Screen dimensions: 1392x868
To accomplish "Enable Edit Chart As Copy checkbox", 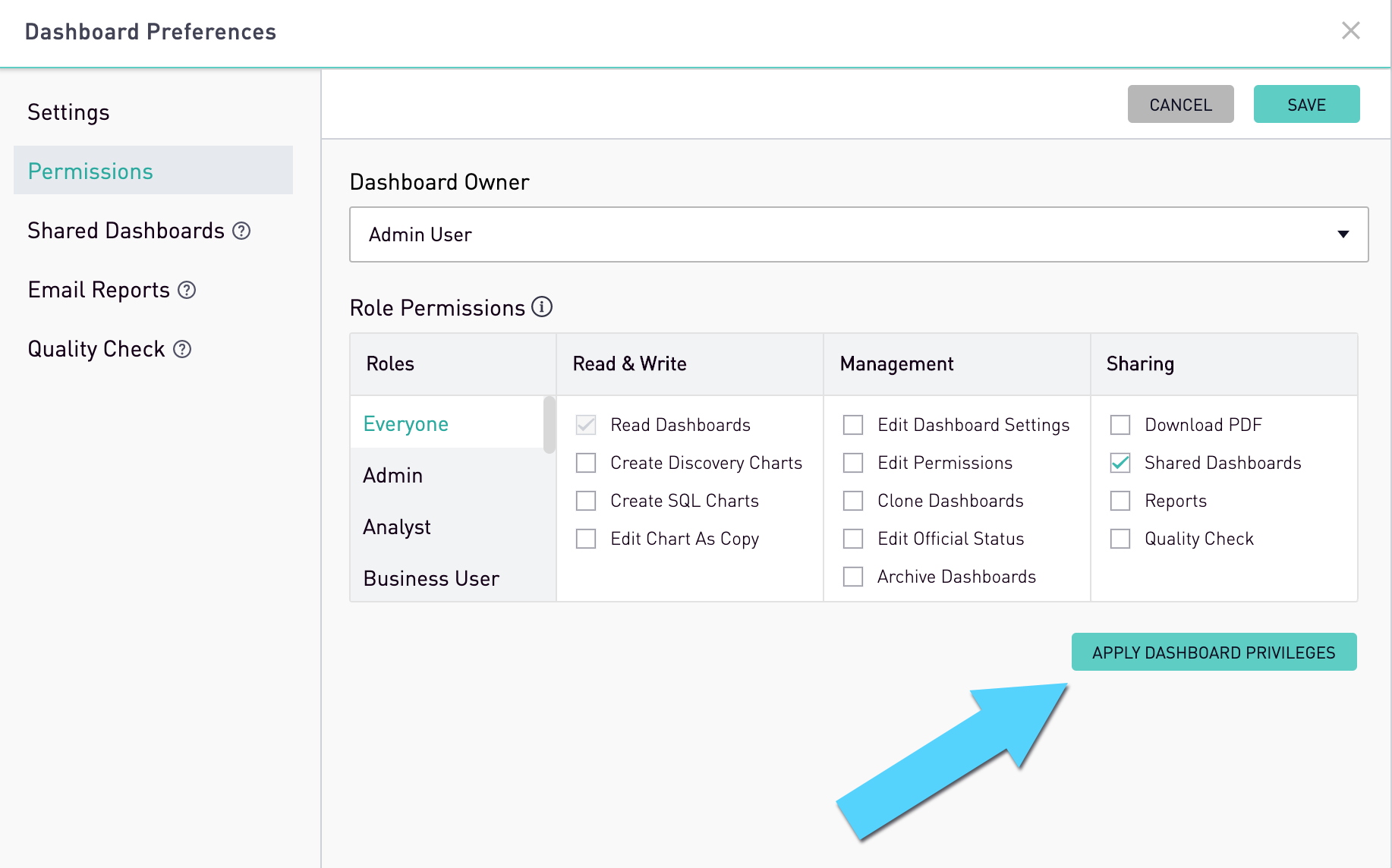I will (x=586, y=539).
